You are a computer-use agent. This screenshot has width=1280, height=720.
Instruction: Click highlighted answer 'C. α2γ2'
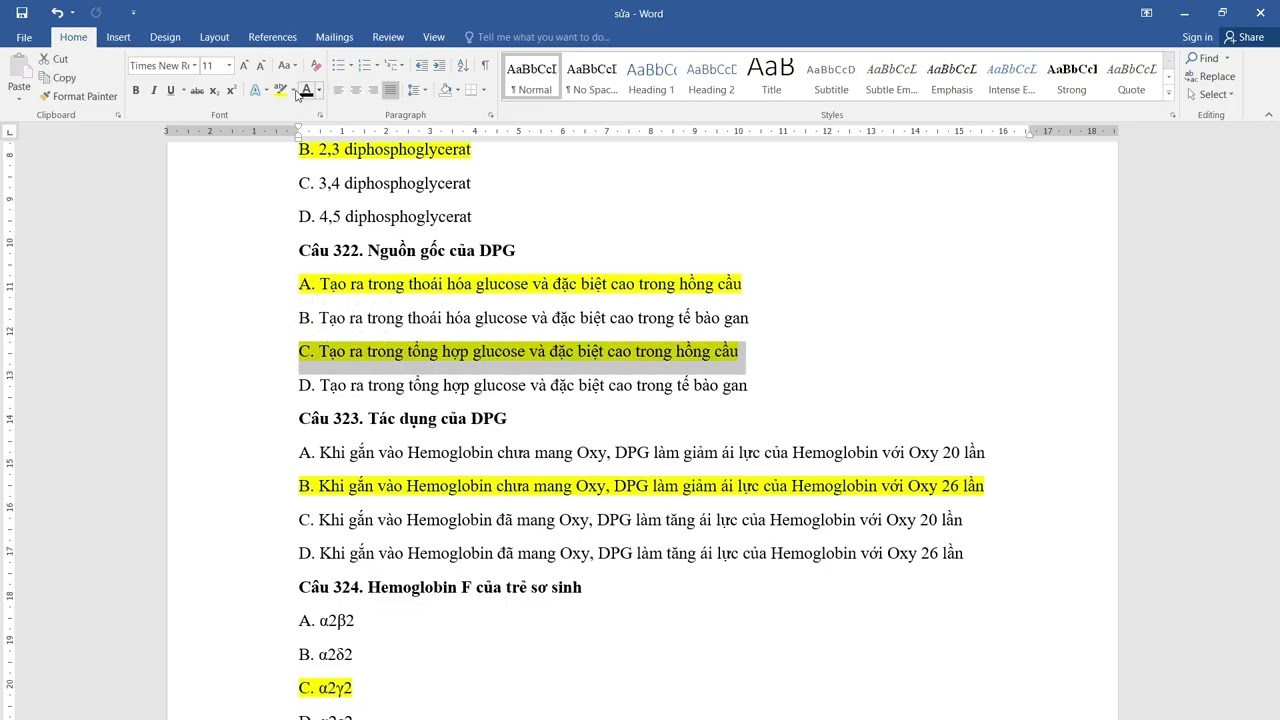click(x=325, y=688)
